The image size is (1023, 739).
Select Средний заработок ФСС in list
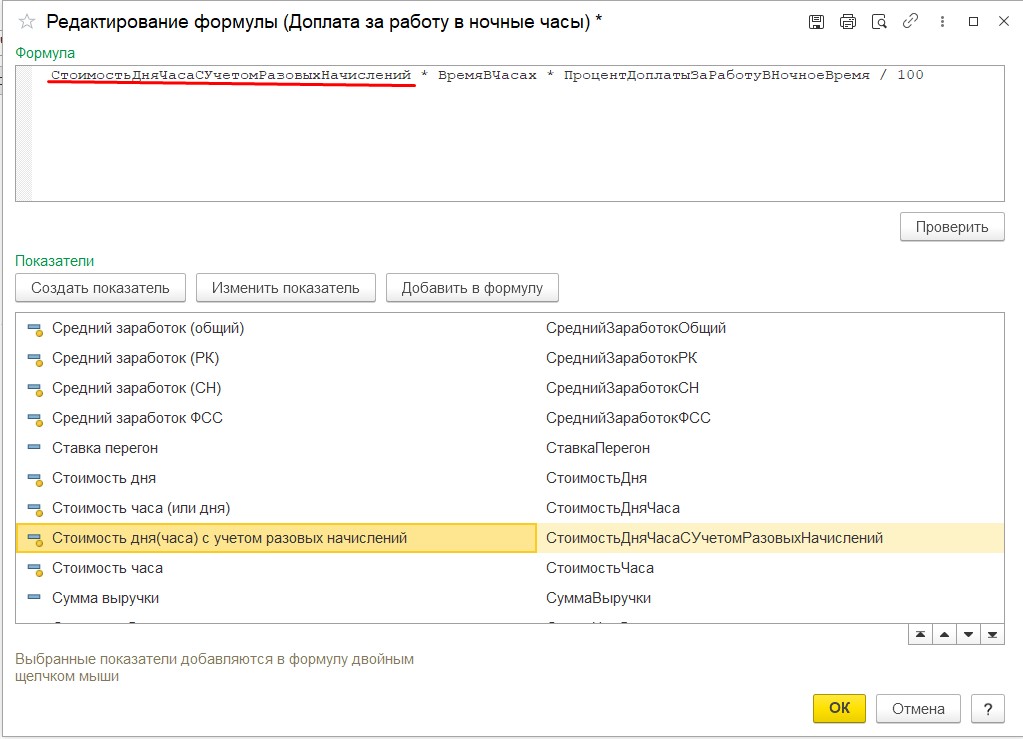[137, 418]
